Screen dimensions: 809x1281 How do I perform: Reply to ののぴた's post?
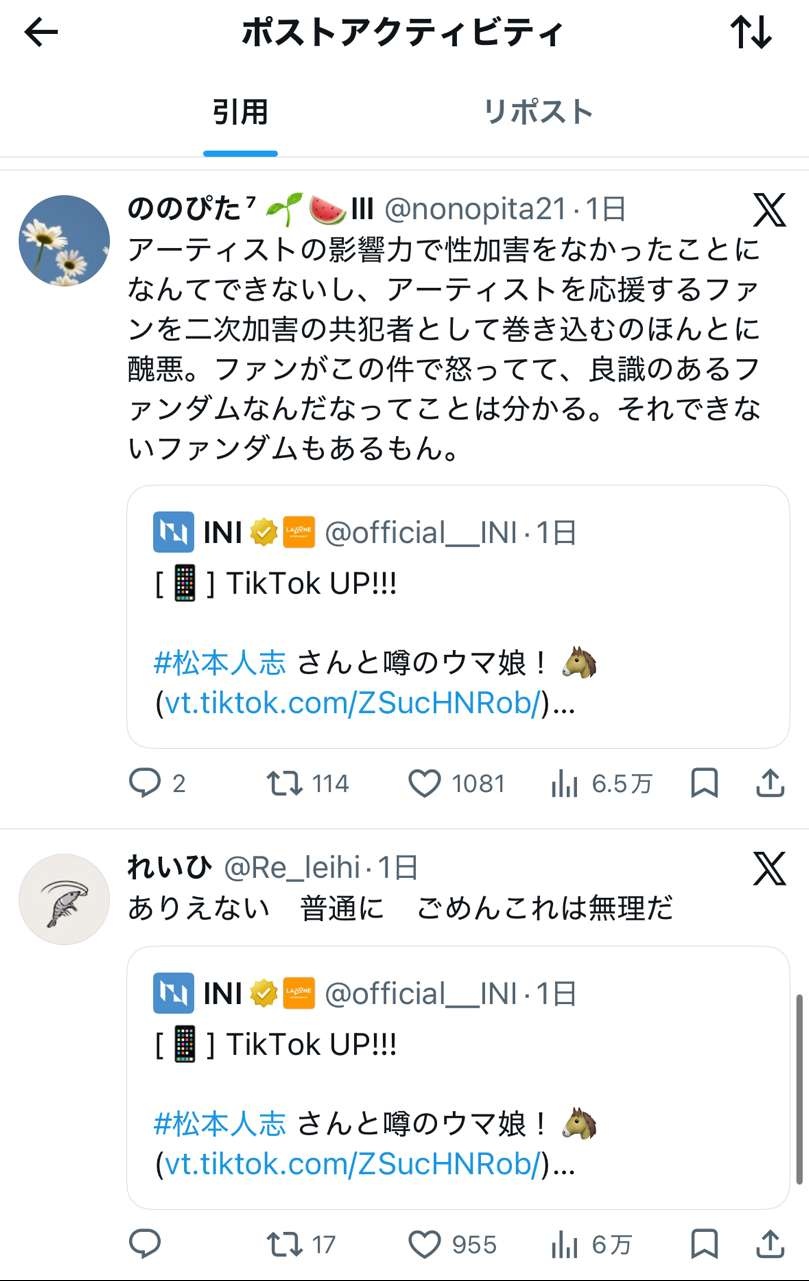pyautogui.click(x=146, y=783)
